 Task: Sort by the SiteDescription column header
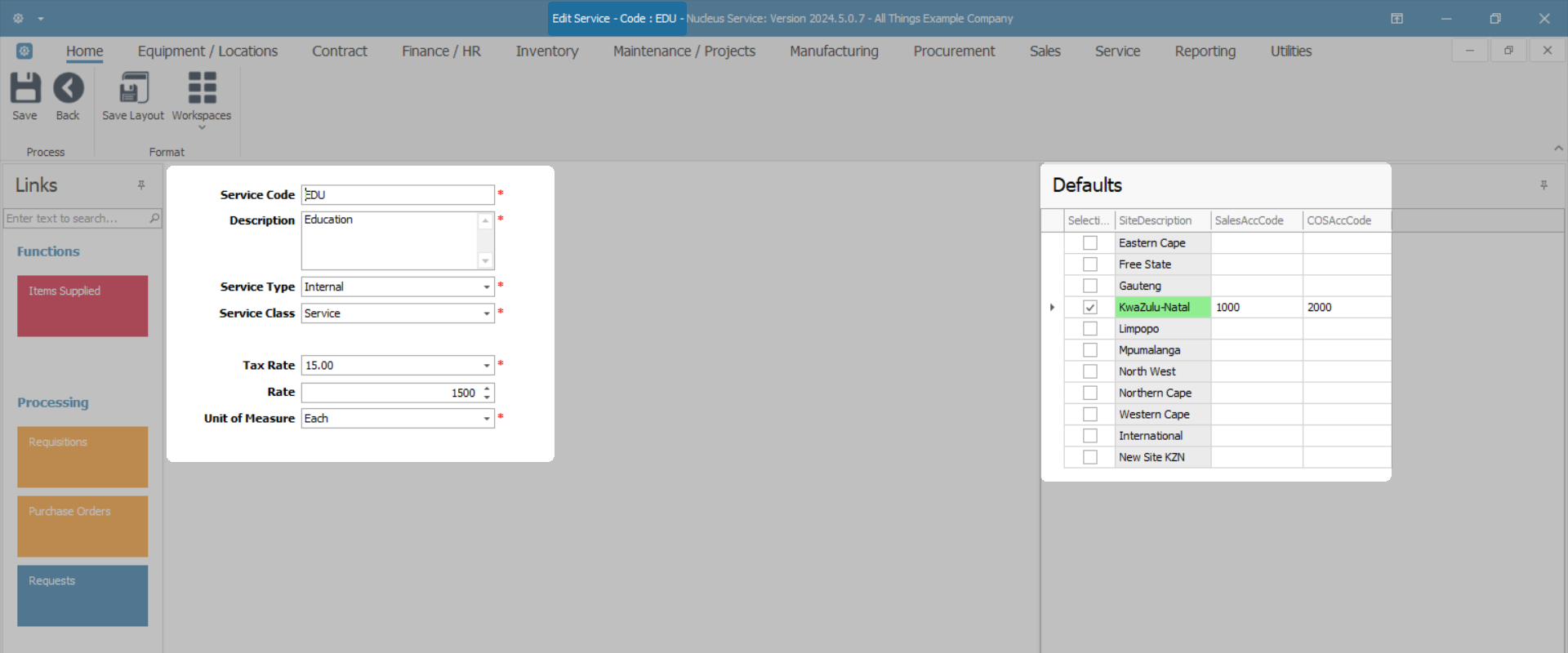click(1162, 220)
